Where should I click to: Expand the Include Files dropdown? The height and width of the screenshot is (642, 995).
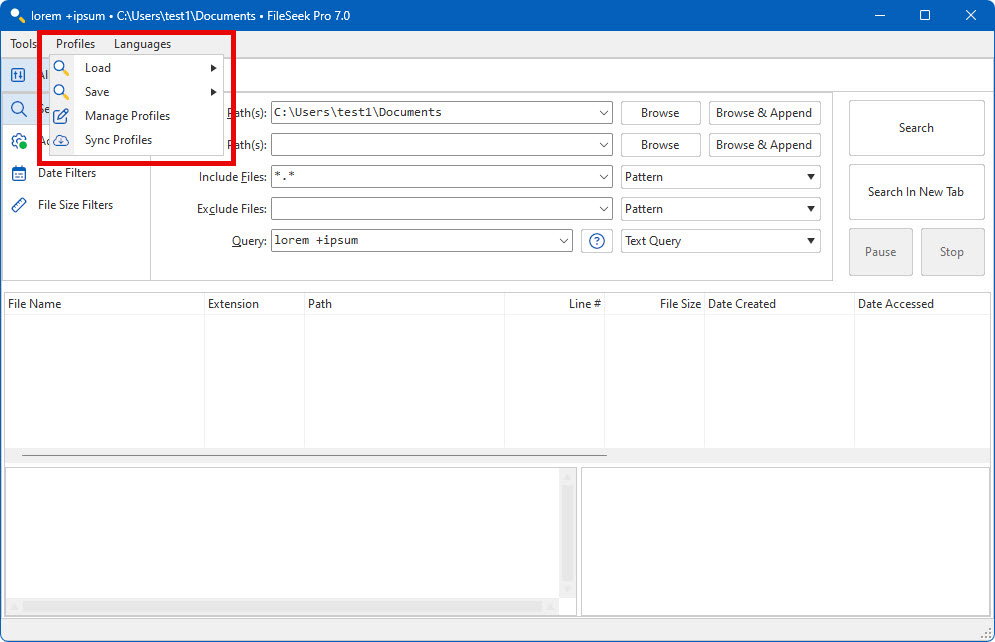pos(603,177)
